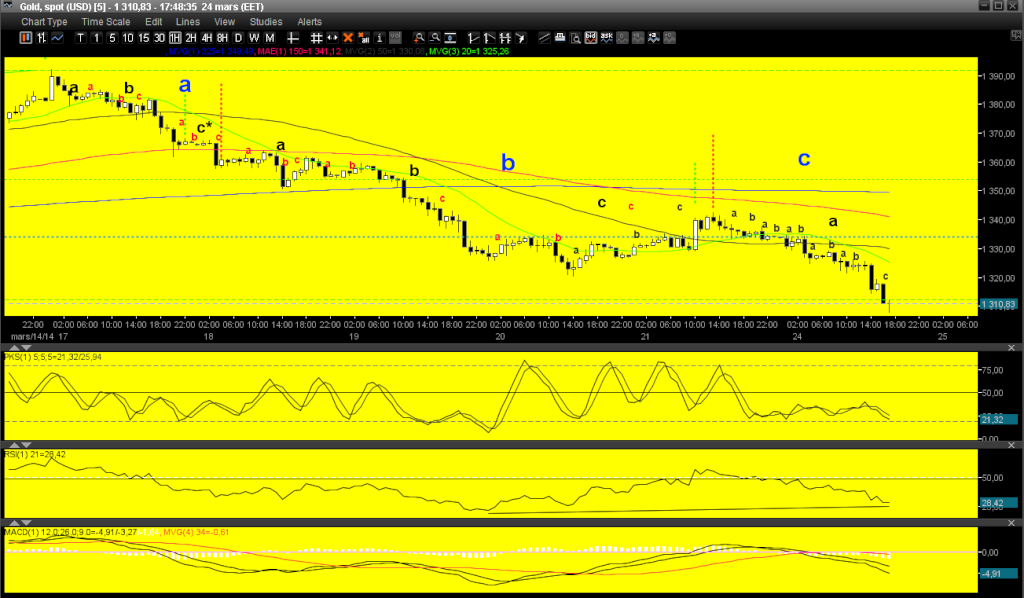Open the Chart Type menu
This screenshot has width=1024, height=598.
click(44, 22)
